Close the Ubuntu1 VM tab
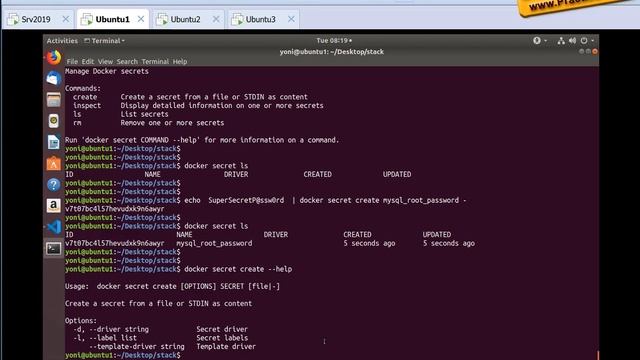640x360 pixels. 141,19
